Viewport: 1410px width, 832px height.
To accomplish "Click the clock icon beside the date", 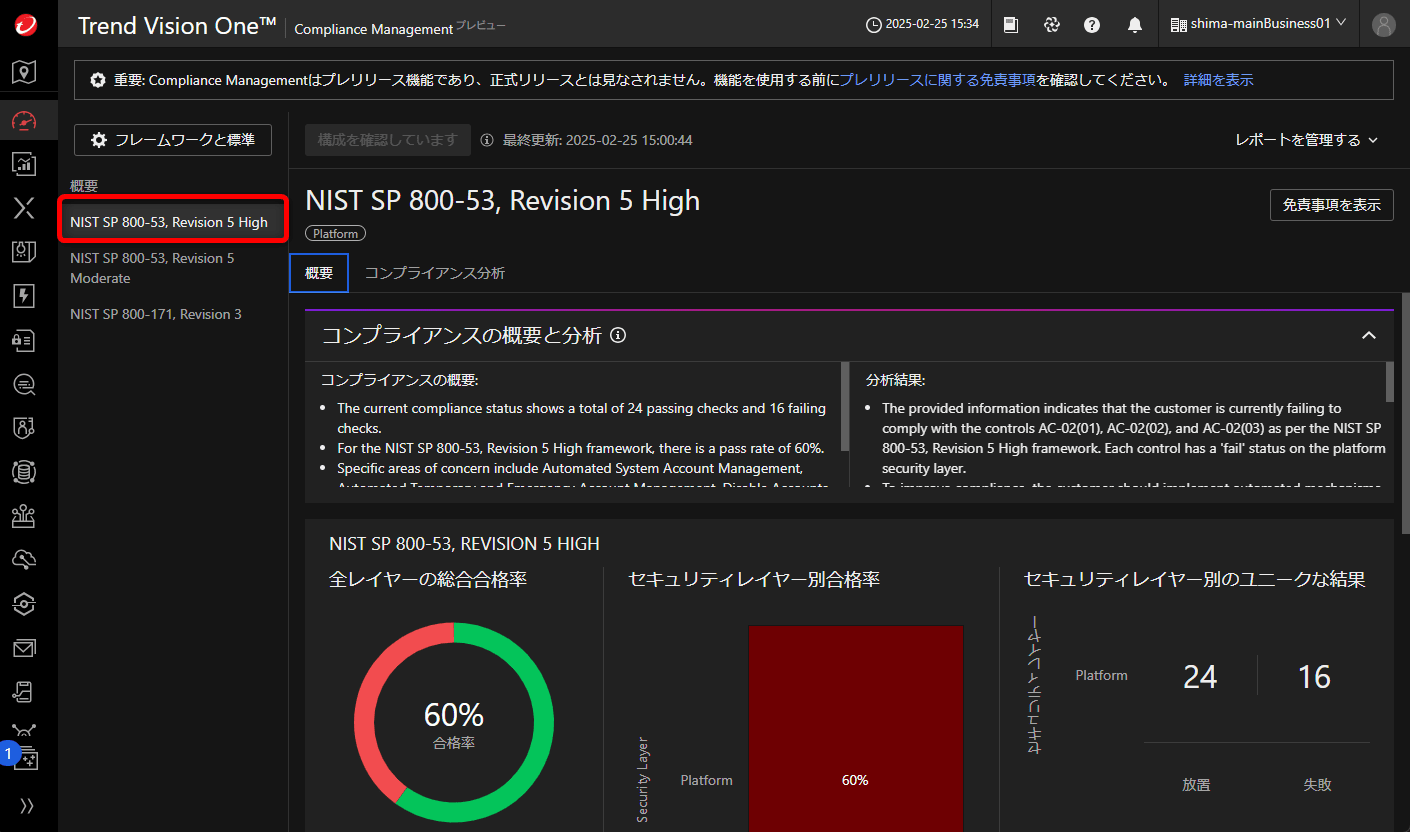I will [873, 24].
